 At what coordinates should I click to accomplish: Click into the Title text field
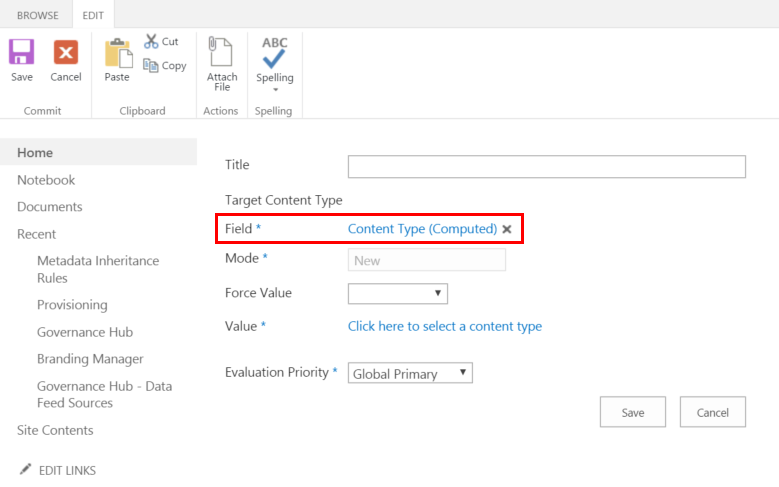546,166
